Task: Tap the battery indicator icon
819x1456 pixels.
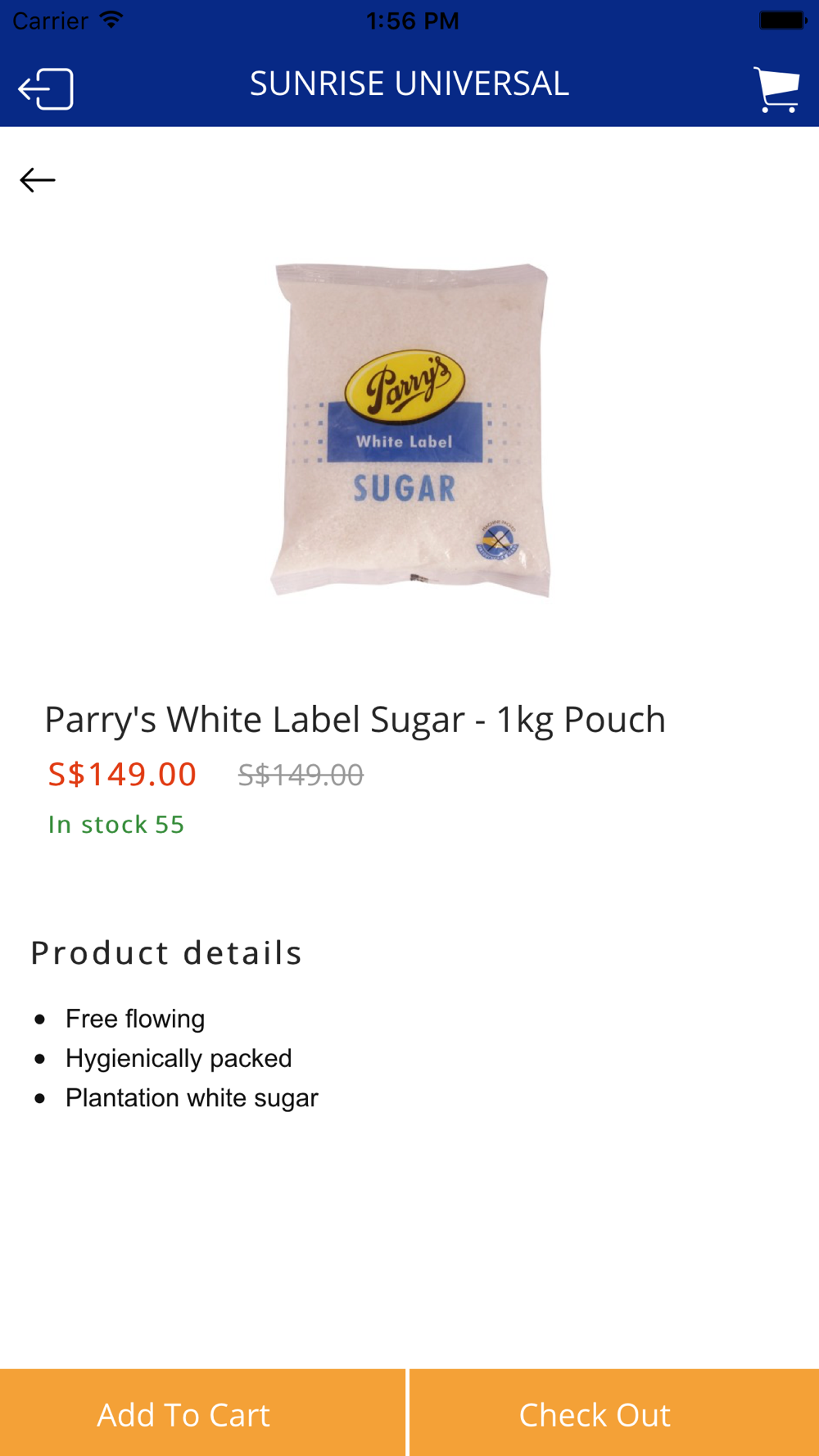Action: coord(783,20)
